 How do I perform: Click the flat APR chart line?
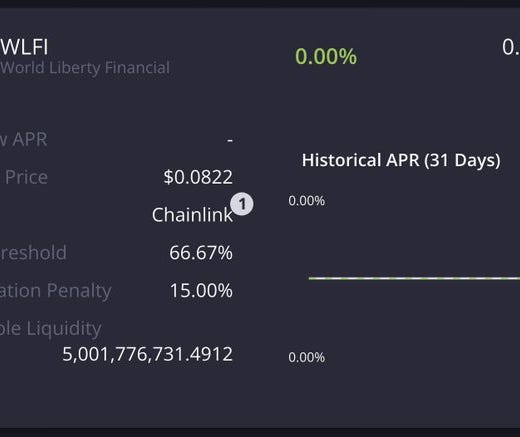coord(414,278)
